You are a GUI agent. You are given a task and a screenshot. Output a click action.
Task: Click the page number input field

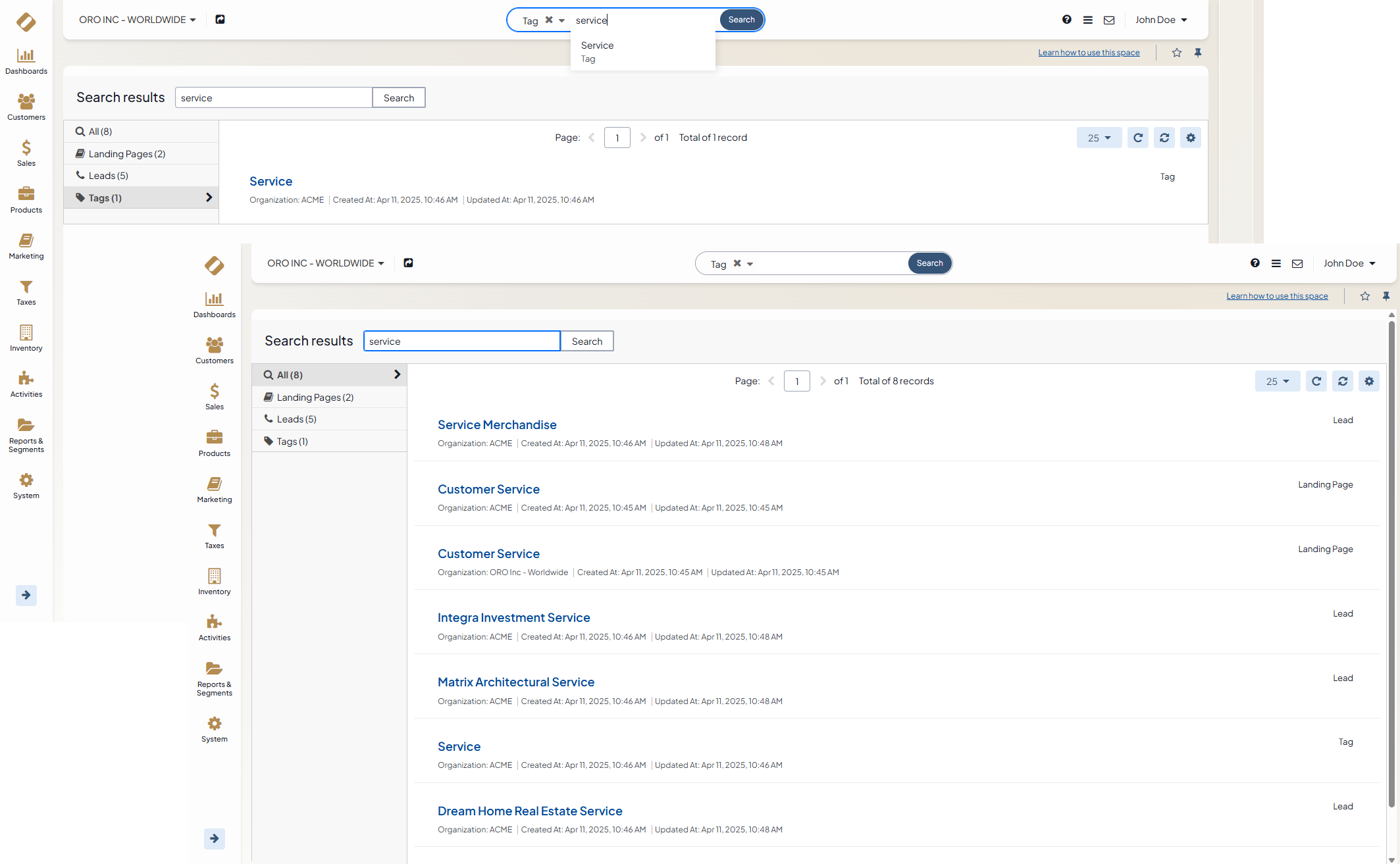point(796,381)
